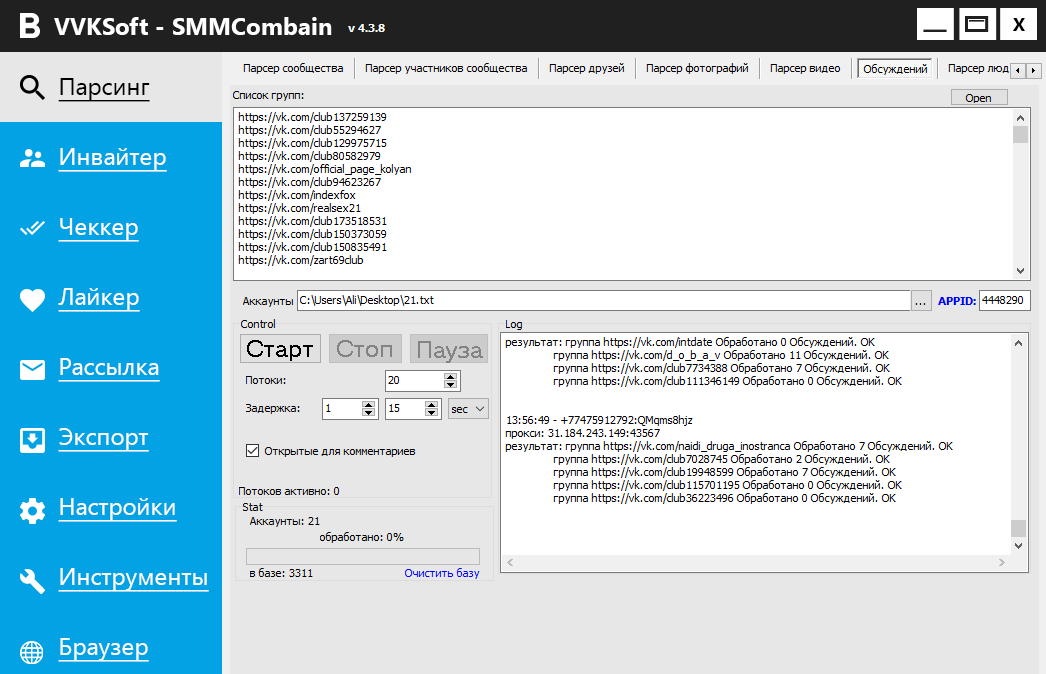Viewport: 1046px width, 674px height.
Task: Click the double-check icon for Чеккер
Action: coord(32,228)
